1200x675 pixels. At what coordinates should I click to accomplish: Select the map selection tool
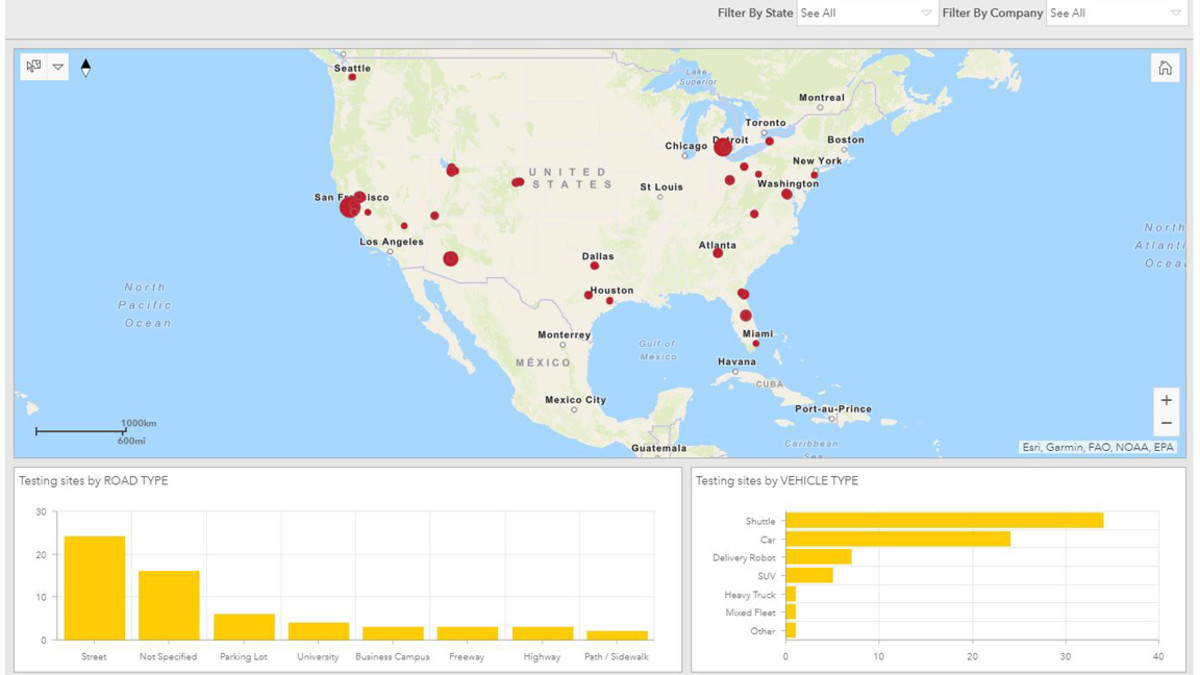32,66
